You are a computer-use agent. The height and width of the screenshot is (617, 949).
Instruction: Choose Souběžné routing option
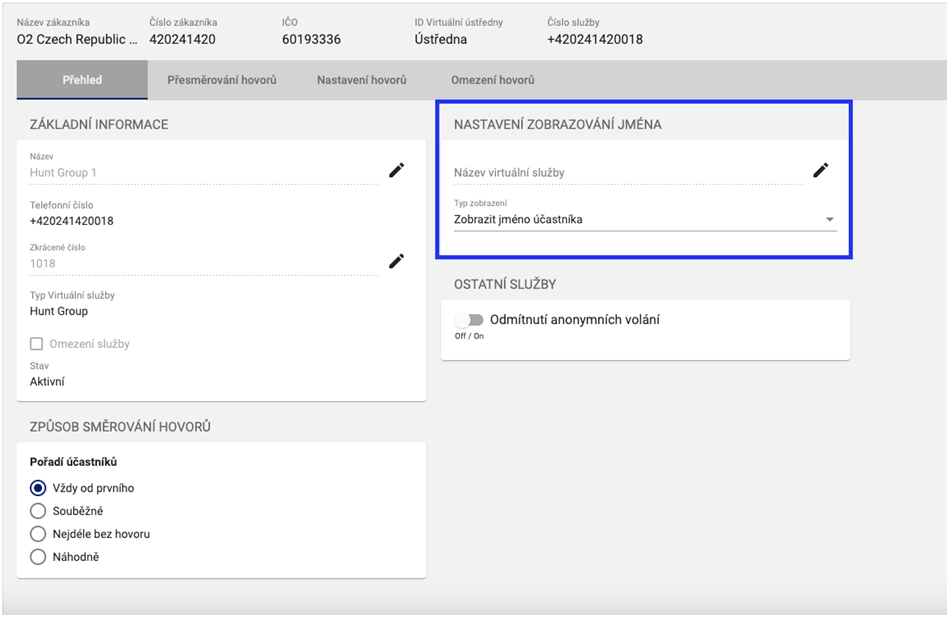38,511
